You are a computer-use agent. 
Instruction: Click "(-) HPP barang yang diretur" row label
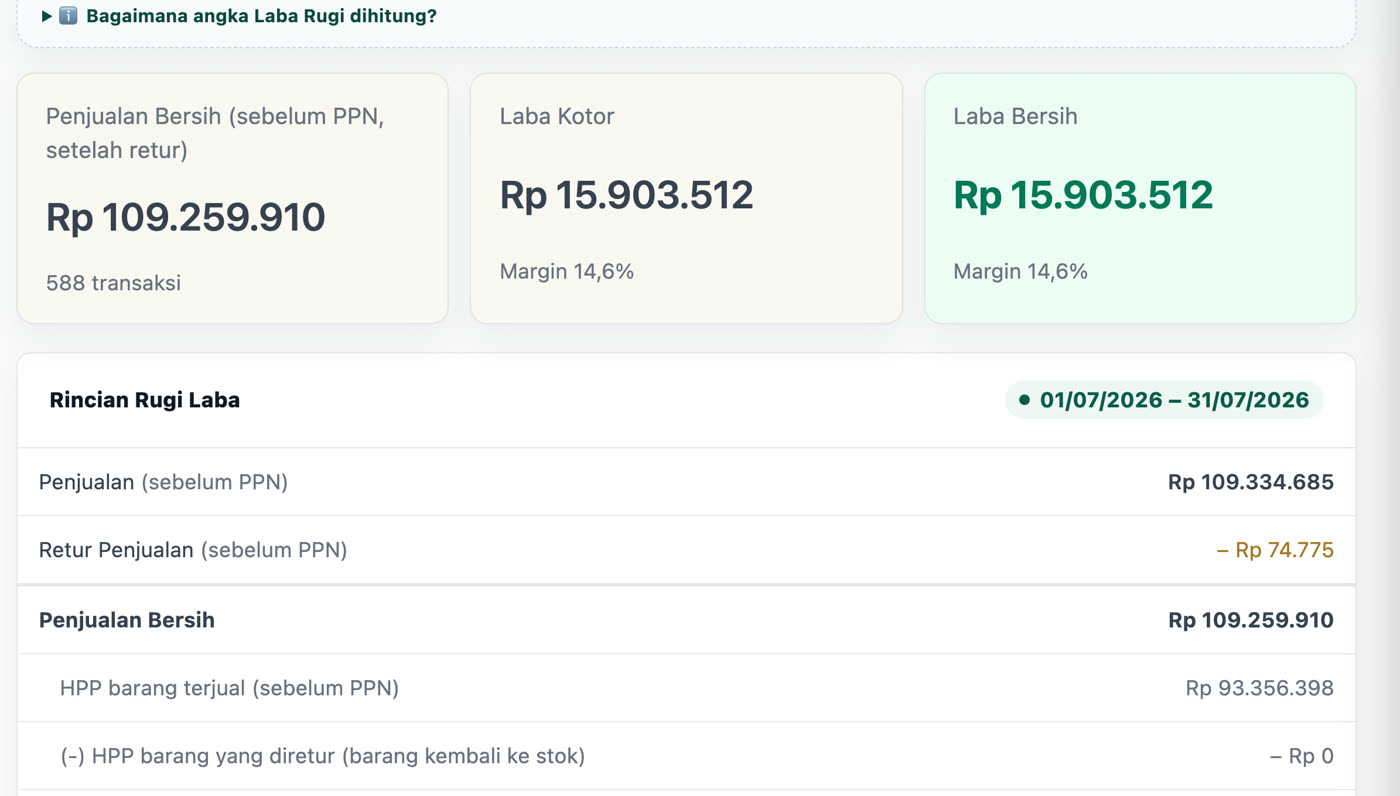[322, 756]
